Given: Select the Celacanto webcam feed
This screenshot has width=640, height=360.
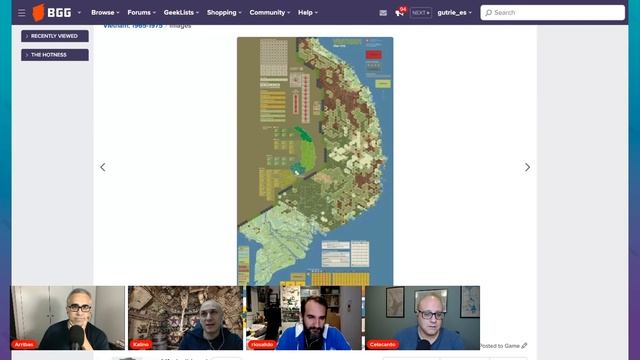Looking at the screenshot, I should pyautogui.click(x=422, y=318).
